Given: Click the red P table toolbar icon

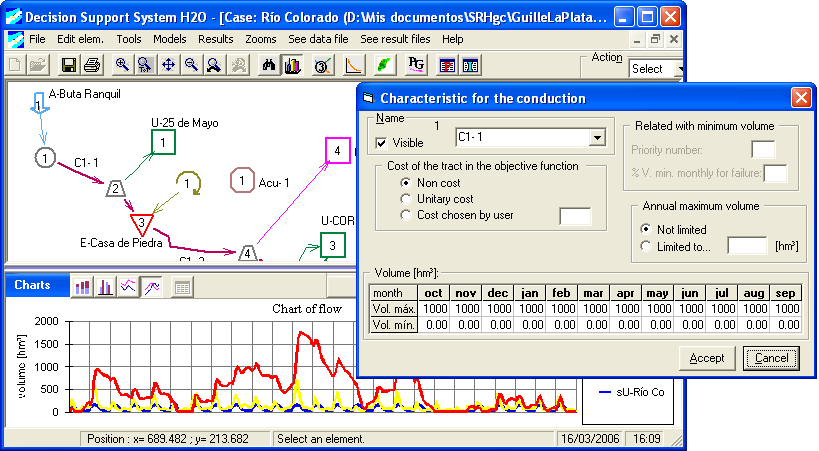Looking at the screenshot, I should coord(447,65).
